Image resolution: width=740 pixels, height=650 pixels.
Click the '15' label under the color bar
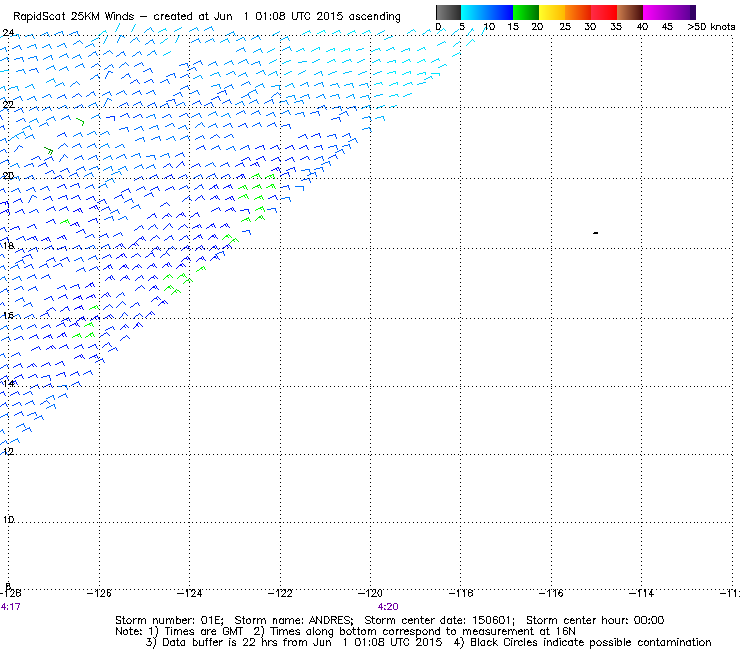513,26
